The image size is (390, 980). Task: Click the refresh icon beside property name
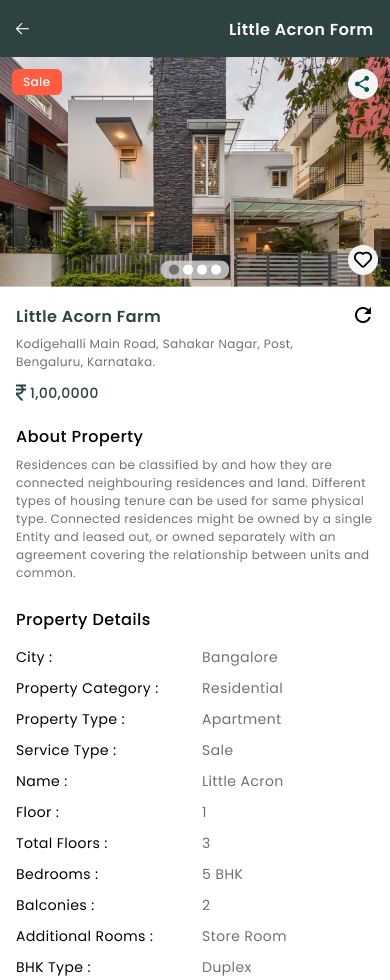[x=363, y=315]
